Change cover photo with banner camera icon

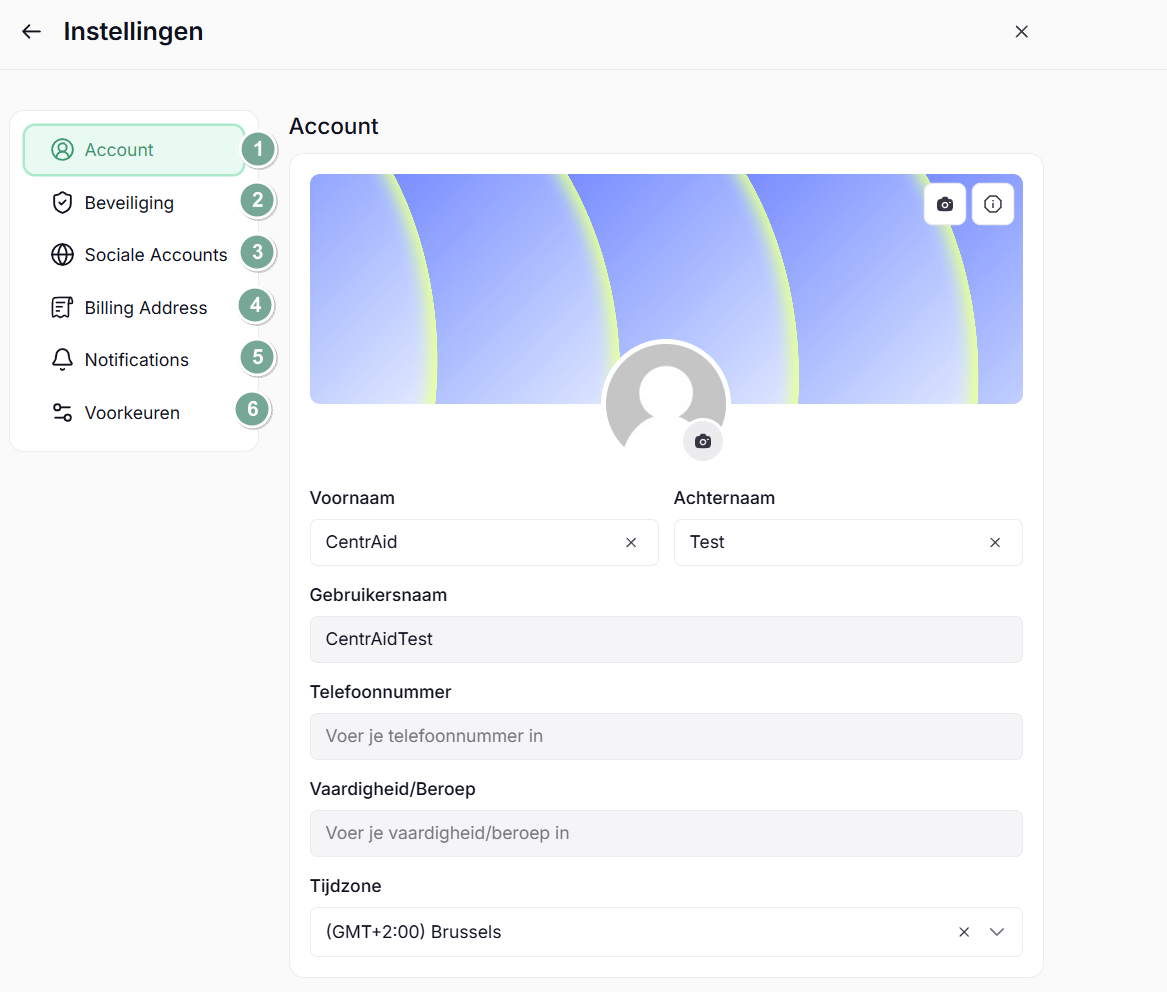point(944,204)
